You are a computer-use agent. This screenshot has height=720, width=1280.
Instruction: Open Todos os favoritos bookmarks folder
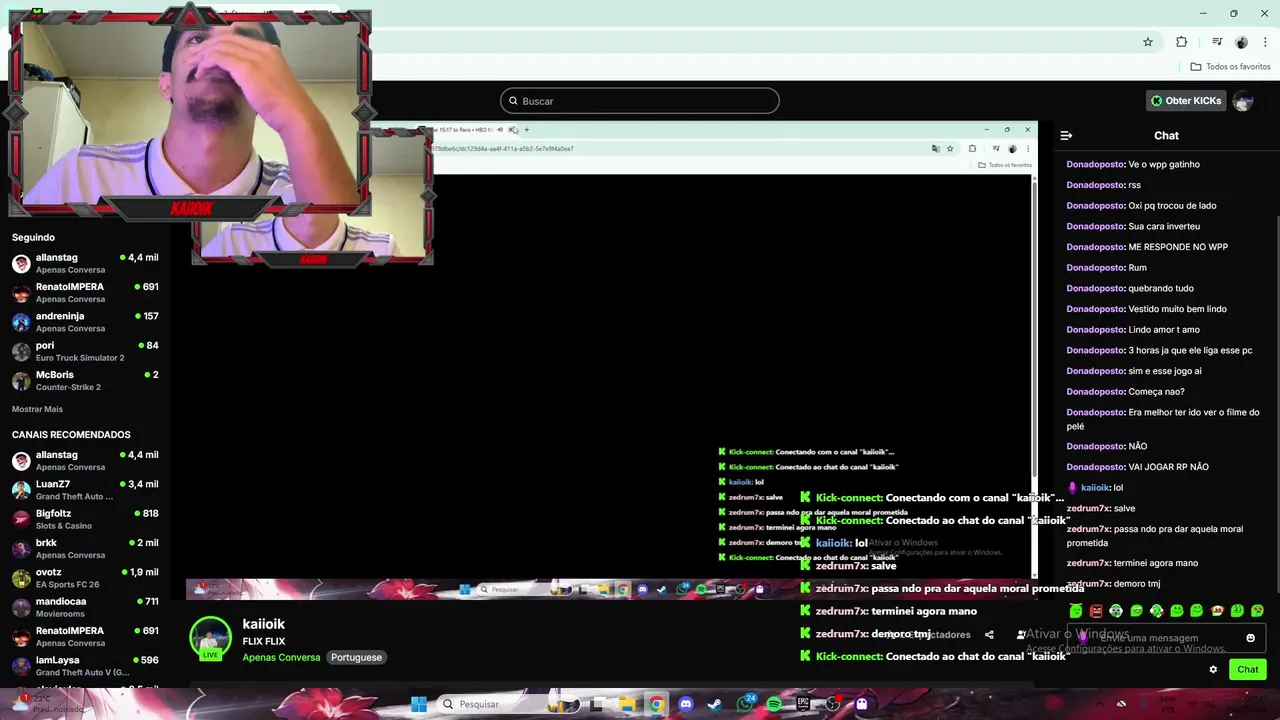tap(1230, 67)
